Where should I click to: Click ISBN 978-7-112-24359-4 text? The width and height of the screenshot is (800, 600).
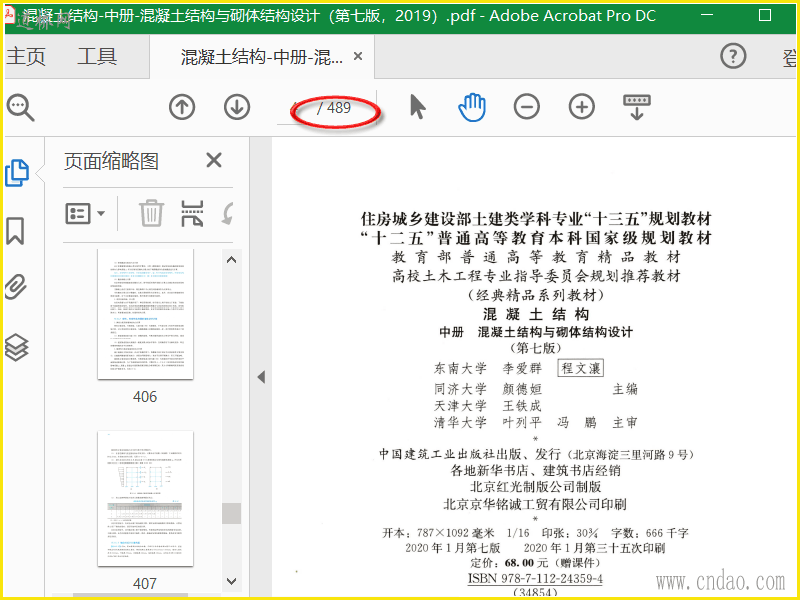coord(535,579)
